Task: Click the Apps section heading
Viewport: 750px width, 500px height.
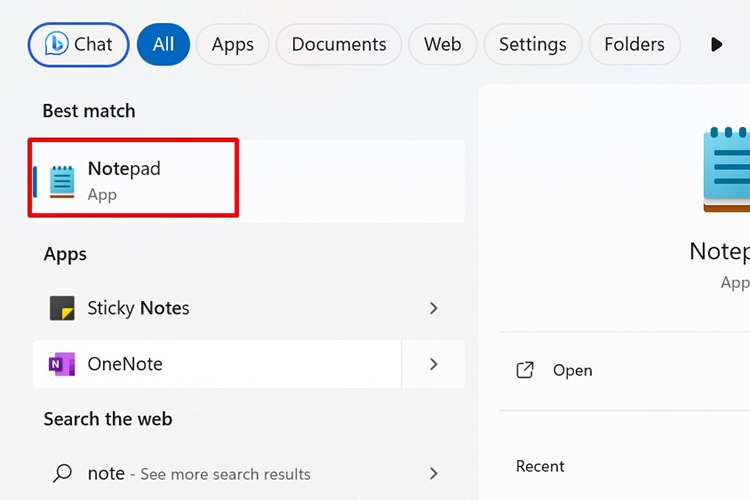Action: point(65,254)
